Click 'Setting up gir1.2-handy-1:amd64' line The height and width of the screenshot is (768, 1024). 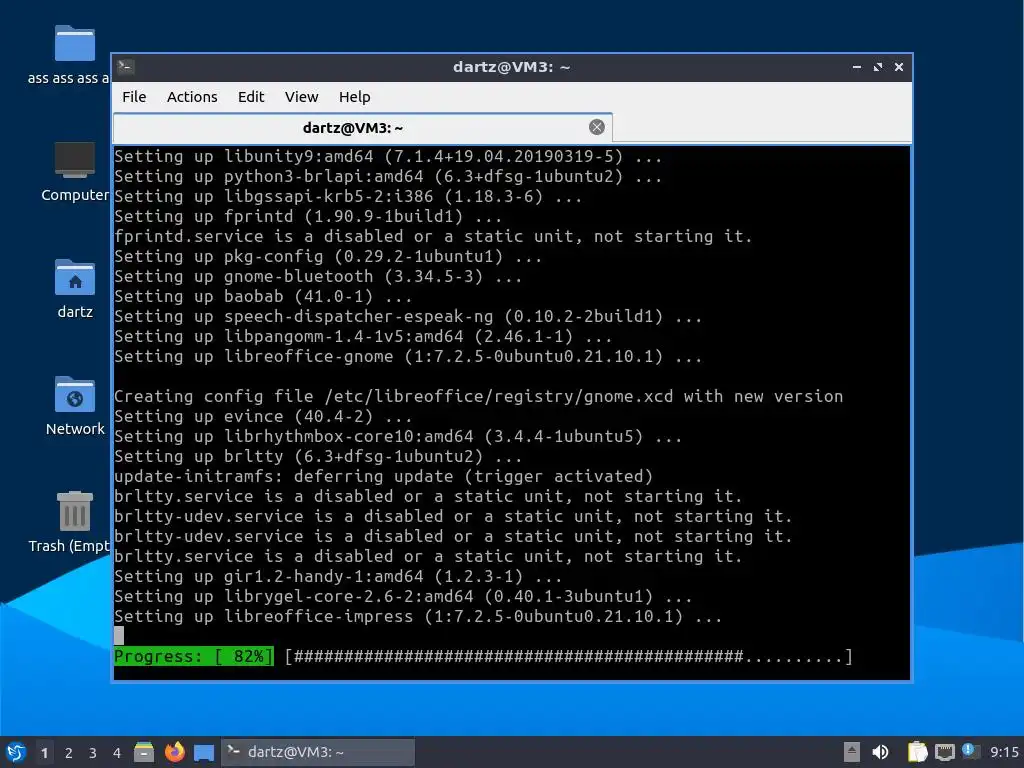pos(338,577)
